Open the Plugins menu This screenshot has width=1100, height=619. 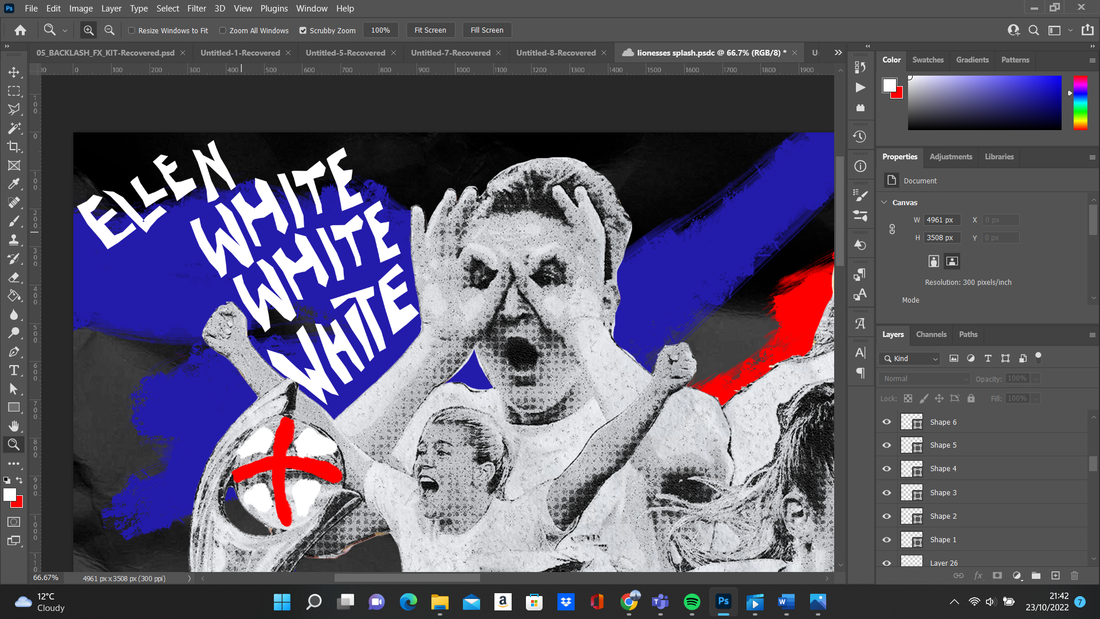274,8
